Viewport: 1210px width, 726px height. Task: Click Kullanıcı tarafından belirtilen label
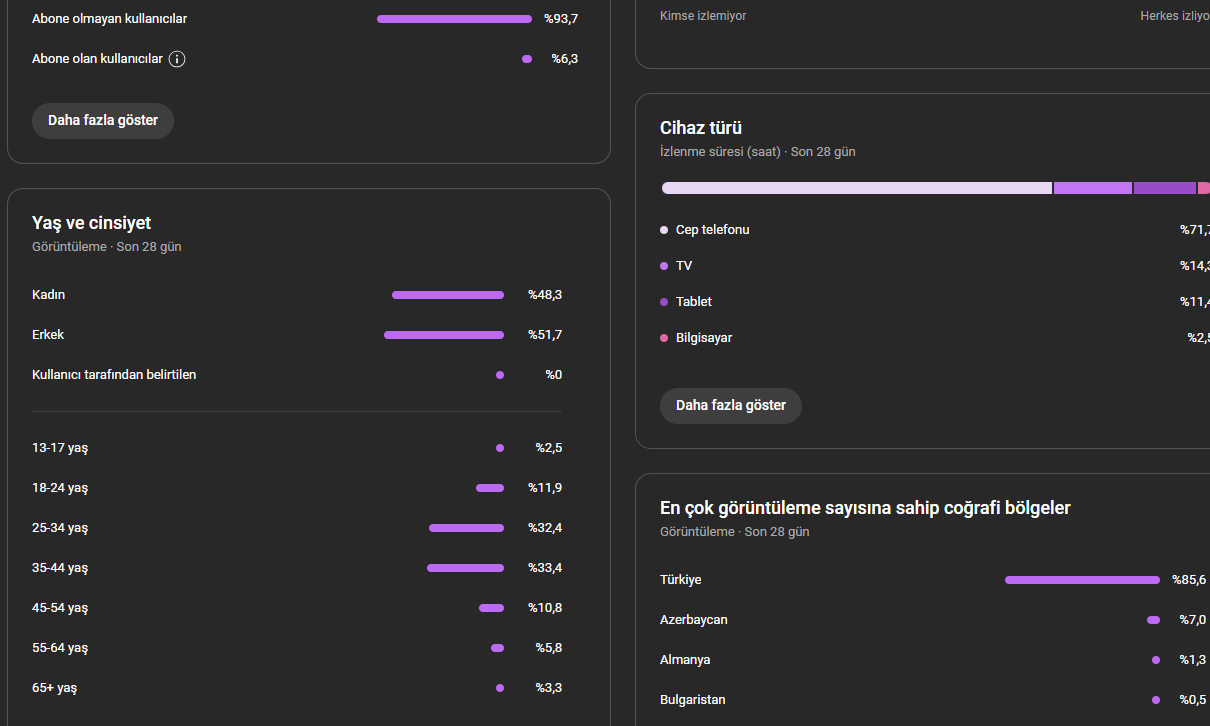[x=114, y=375]
